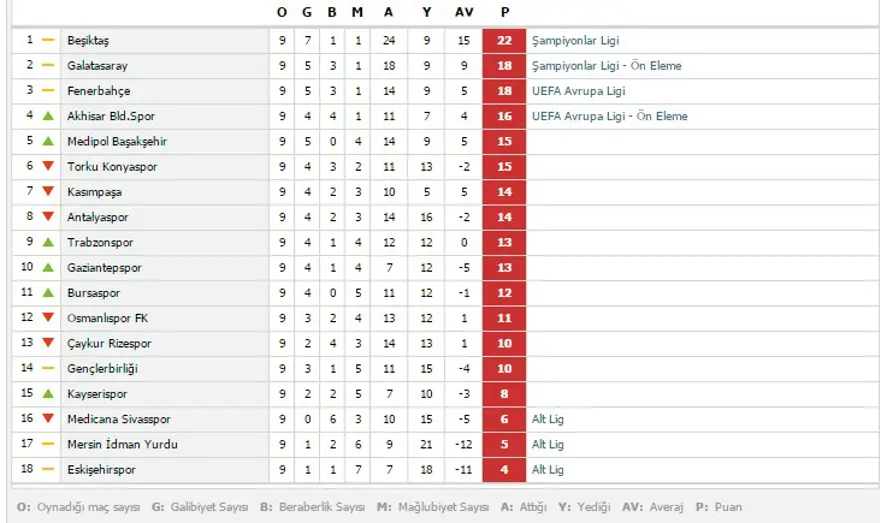Click green up arrow beside Trabzonspor
This screenshot has height=523, width=880.
click(x=47, y=242)
